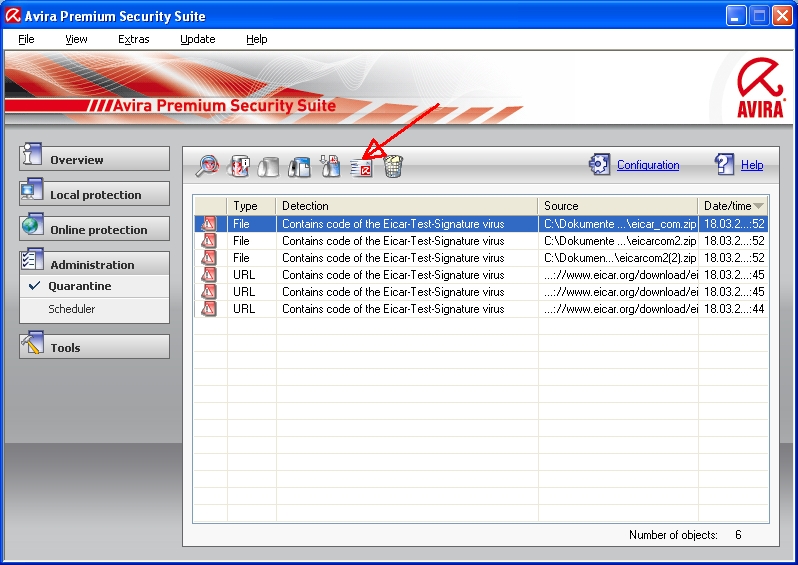
Task: Sort by the Source column header
Action: point(618,206)
